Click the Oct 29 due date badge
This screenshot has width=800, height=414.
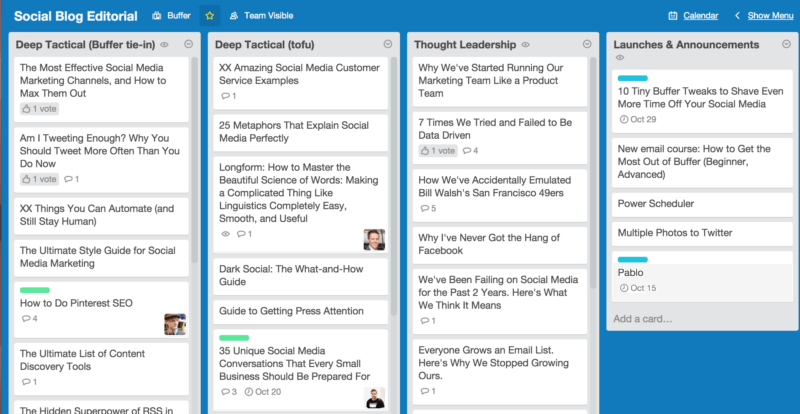[638, 119]
